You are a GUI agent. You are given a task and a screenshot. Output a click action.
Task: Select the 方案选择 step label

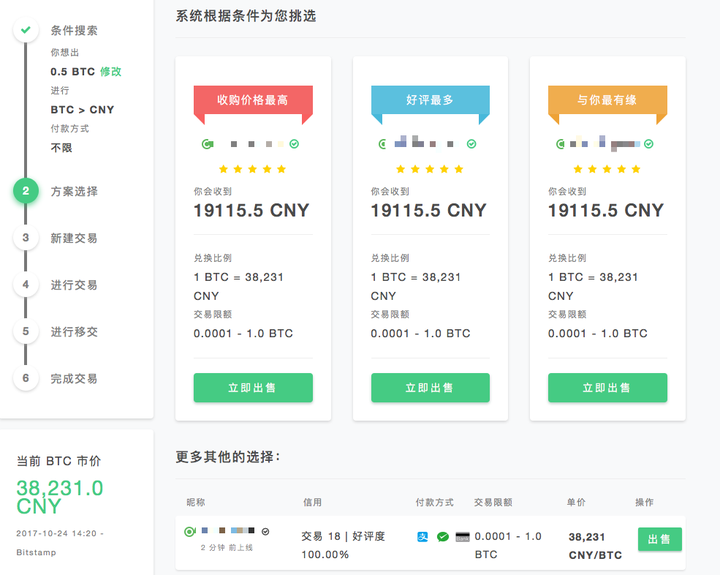[x=74, y=191]
